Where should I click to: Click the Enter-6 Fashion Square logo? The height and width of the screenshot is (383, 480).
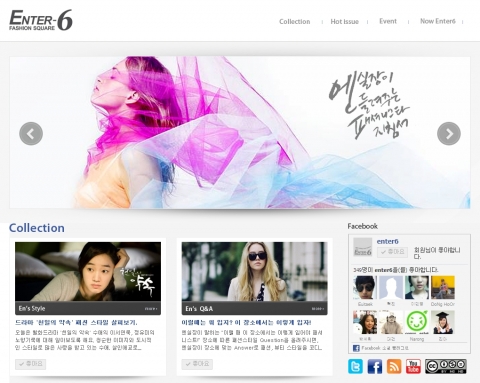(x=41, y=21)
